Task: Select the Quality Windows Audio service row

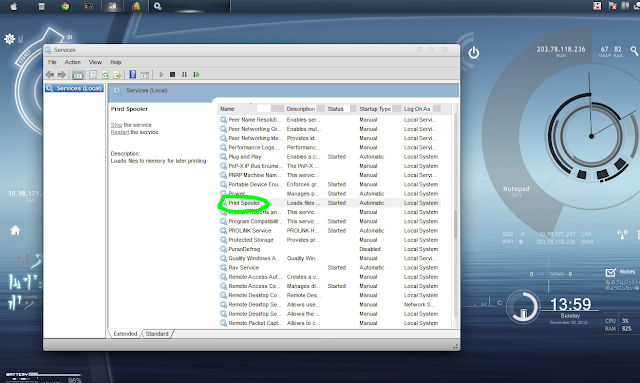Action: 329,258
